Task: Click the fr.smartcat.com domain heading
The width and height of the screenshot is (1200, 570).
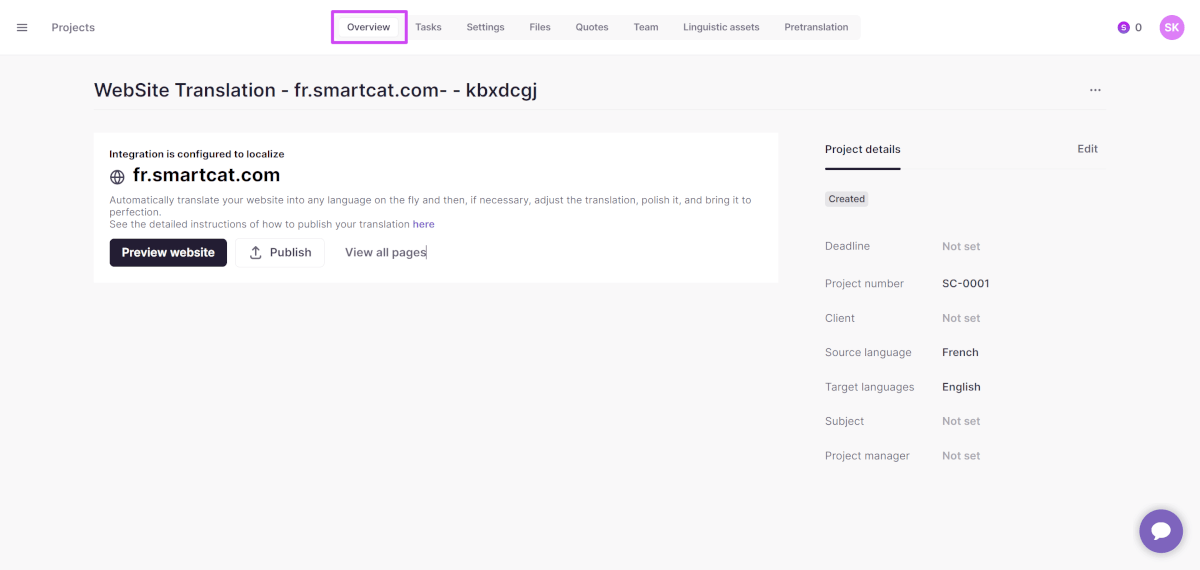Action: 206,175
